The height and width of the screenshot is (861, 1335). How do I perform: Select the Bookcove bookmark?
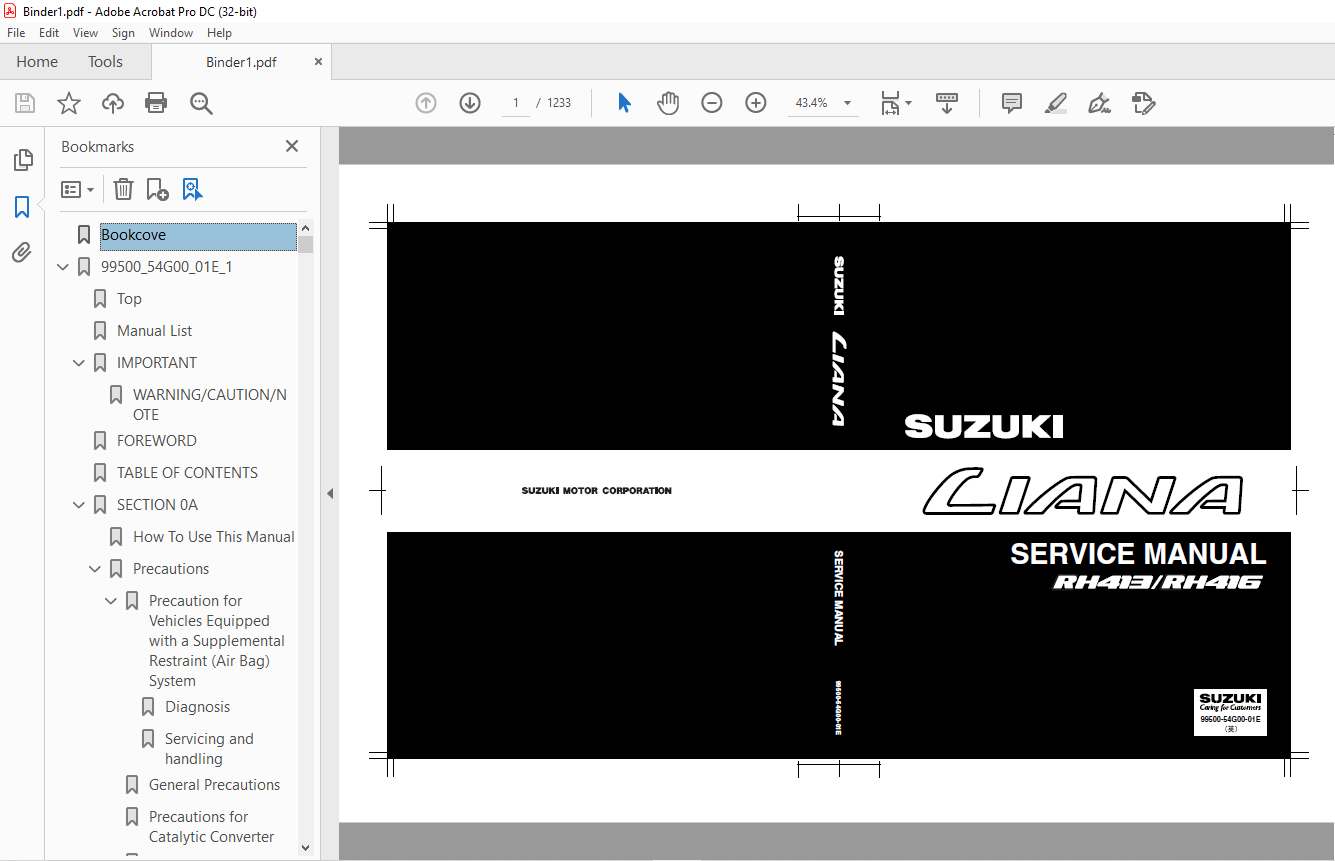pos(197,236)
